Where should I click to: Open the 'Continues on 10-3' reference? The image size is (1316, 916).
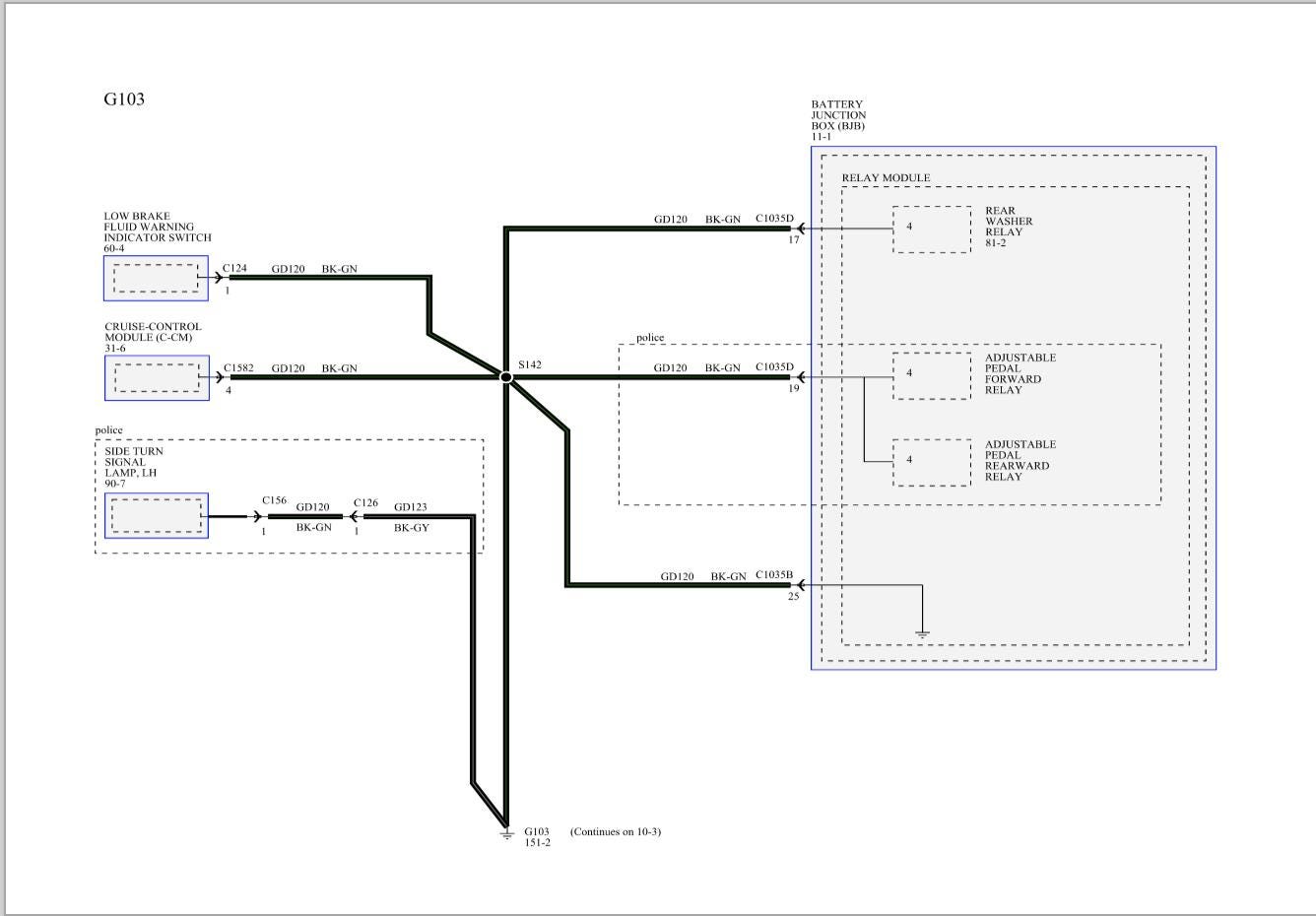[x=615, y=832]
